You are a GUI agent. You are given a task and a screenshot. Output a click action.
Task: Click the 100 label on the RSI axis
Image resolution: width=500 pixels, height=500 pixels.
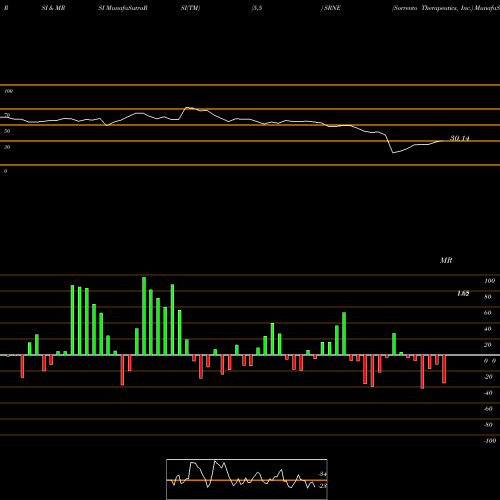[x=8, y=91]
